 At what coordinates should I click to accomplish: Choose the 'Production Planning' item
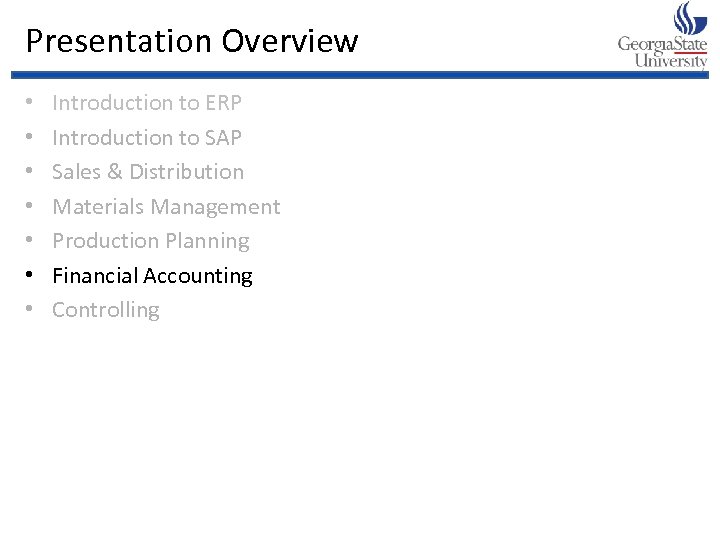tap(151, 241)
